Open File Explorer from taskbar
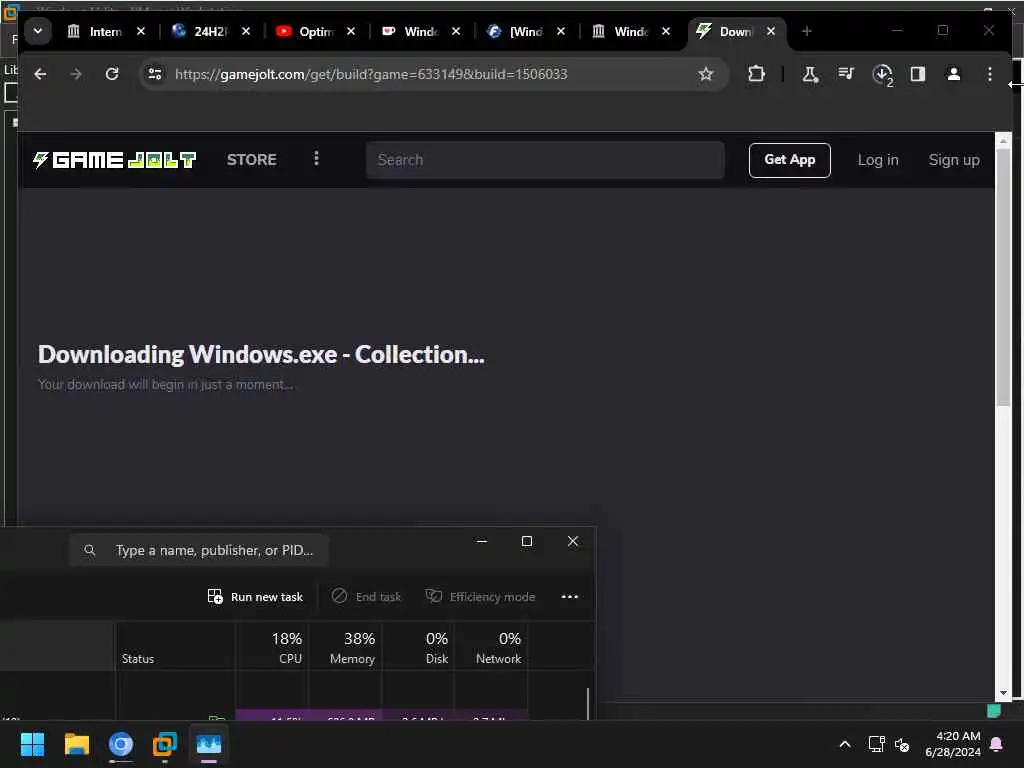The height and width of the screenshot is (768, 1024). click(76, 744)
